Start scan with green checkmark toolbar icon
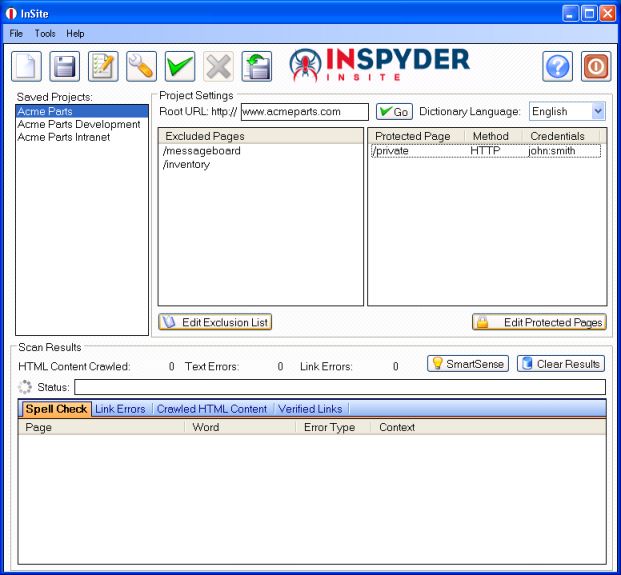Screen dimensions: 621x575 (x=180, y=66)
